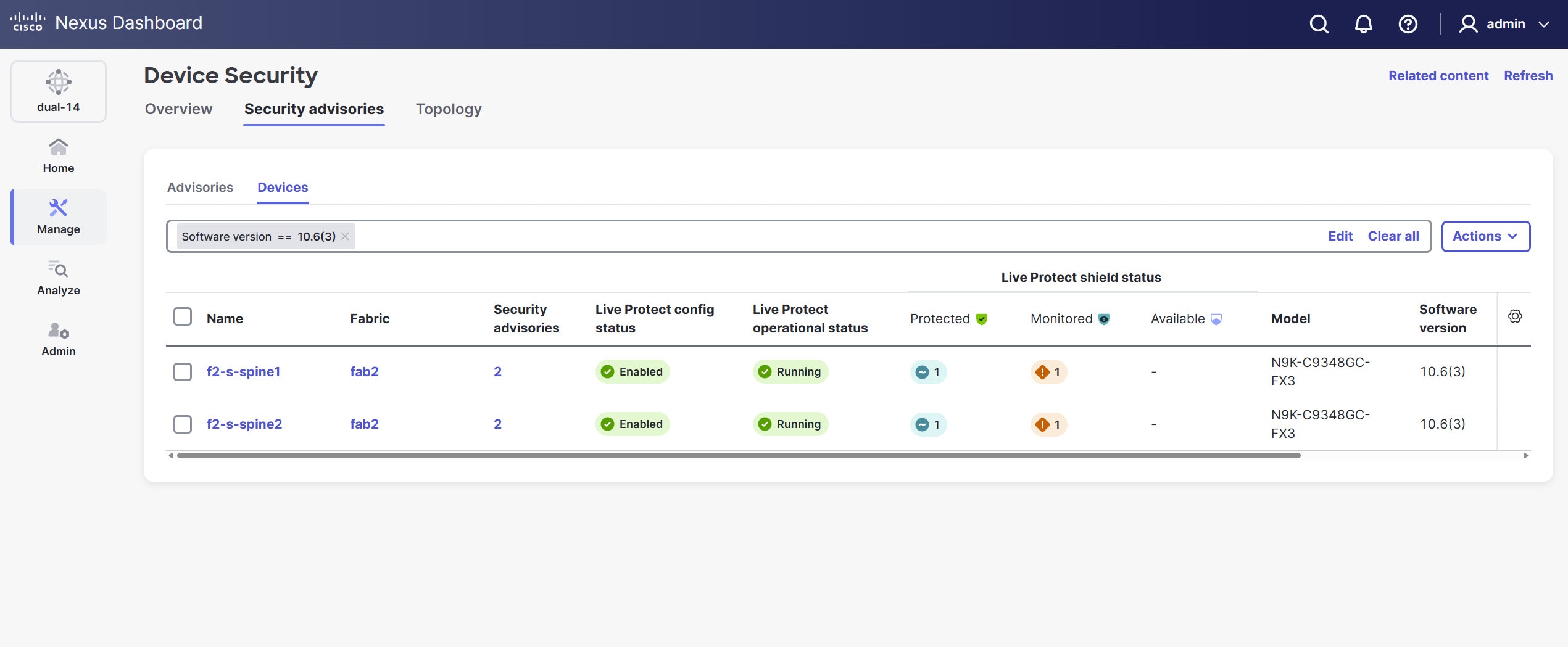
Task: Toggle the select-all rows checkbox
Action: (x=183, y=316)
